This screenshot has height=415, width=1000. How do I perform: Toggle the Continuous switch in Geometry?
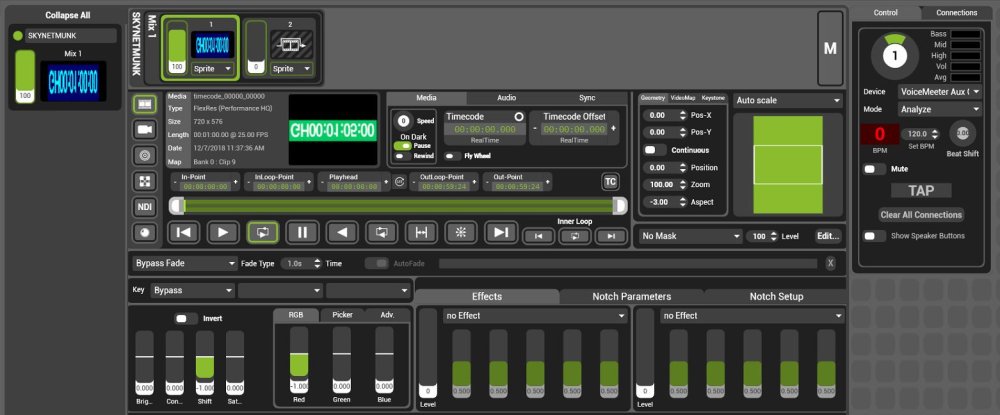pos(654,150)
